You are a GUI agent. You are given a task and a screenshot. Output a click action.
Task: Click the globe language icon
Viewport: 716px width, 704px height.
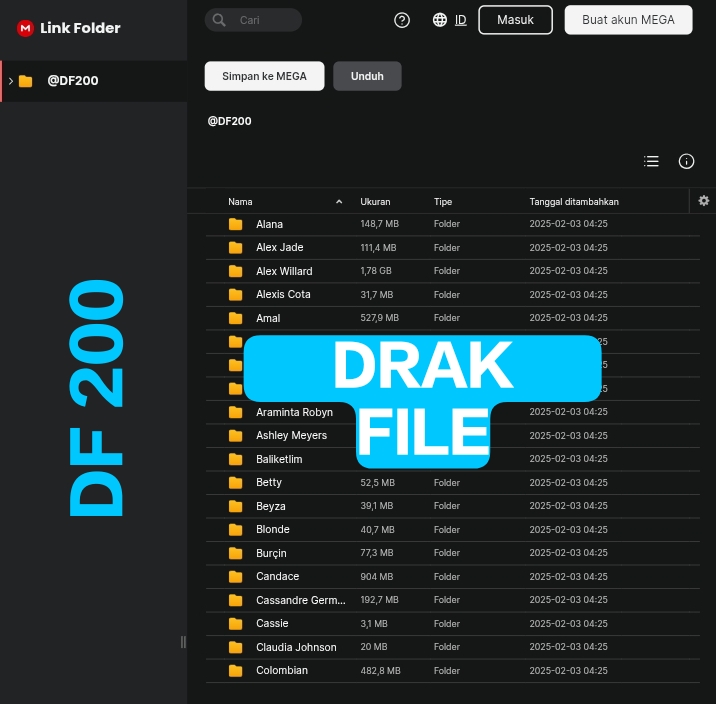coord(440,20)
